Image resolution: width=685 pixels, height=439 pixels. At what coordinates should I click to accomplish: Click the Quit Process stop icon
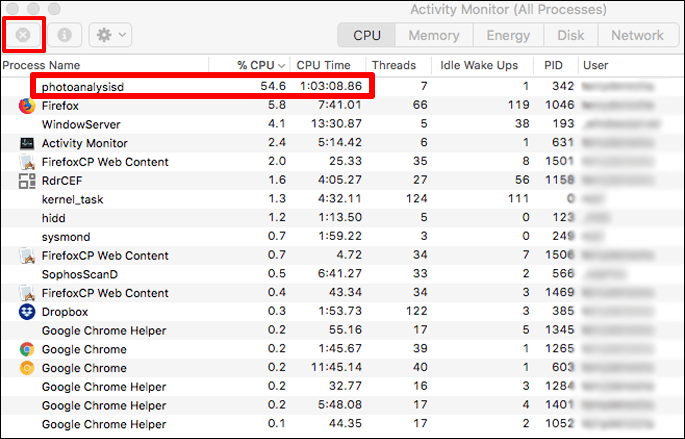tap(23, 35)
